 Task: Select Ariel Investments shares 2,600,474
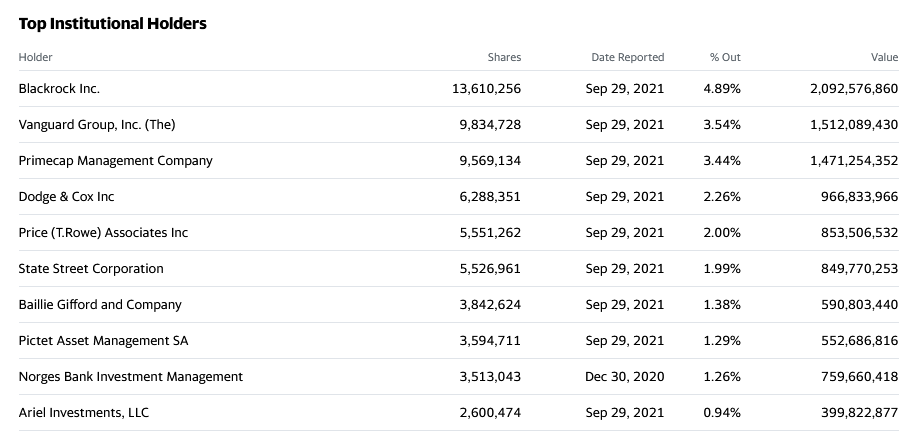pos(490,413)
